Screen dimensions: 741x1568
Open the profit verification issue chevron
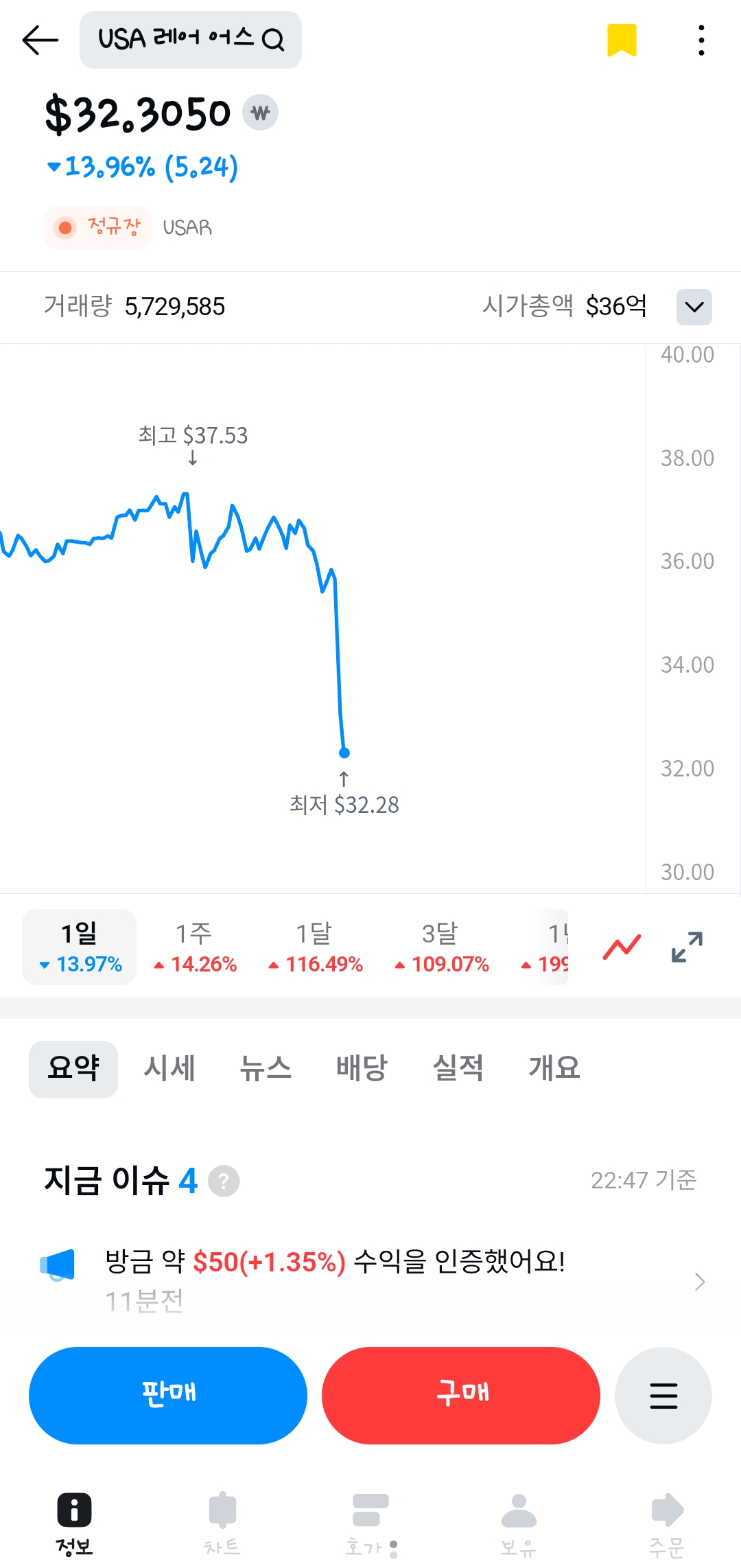[699, 1281]
